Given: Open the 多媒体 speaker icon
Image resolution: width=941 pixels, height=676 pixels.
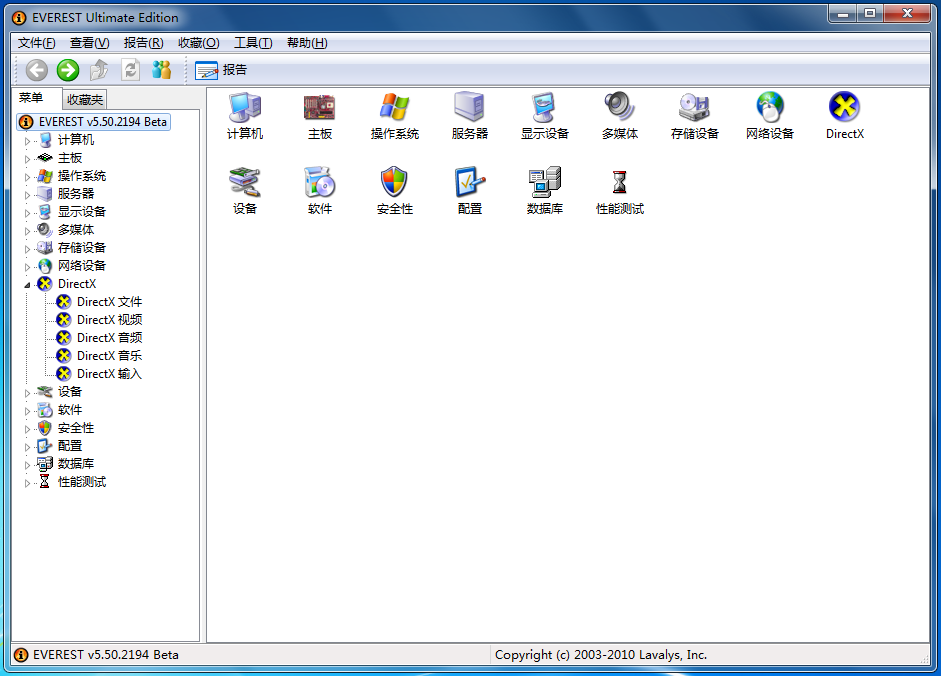Looking at the screenshot, I should [x=619, y=108].
